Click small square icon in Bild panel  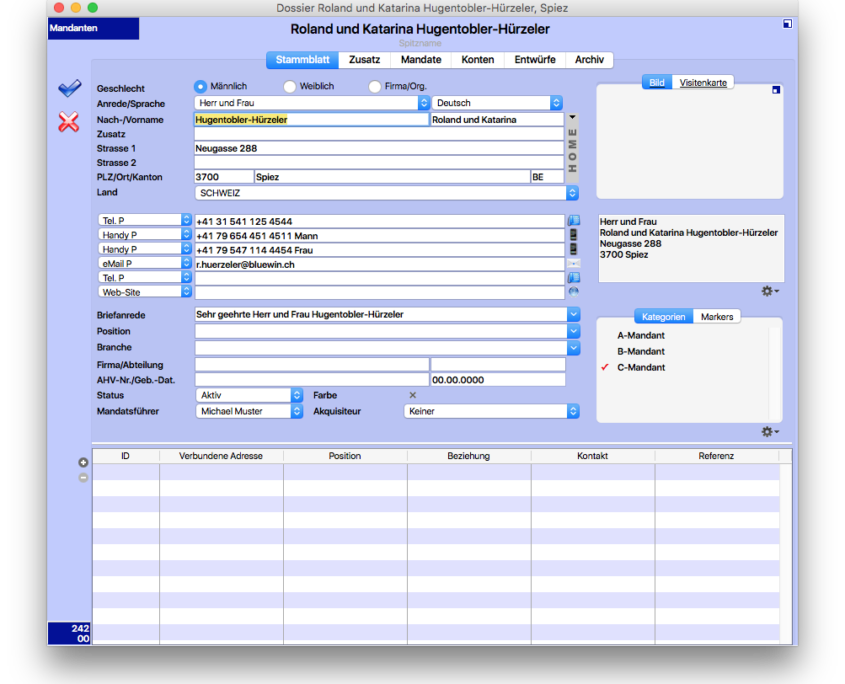point(775,90)
